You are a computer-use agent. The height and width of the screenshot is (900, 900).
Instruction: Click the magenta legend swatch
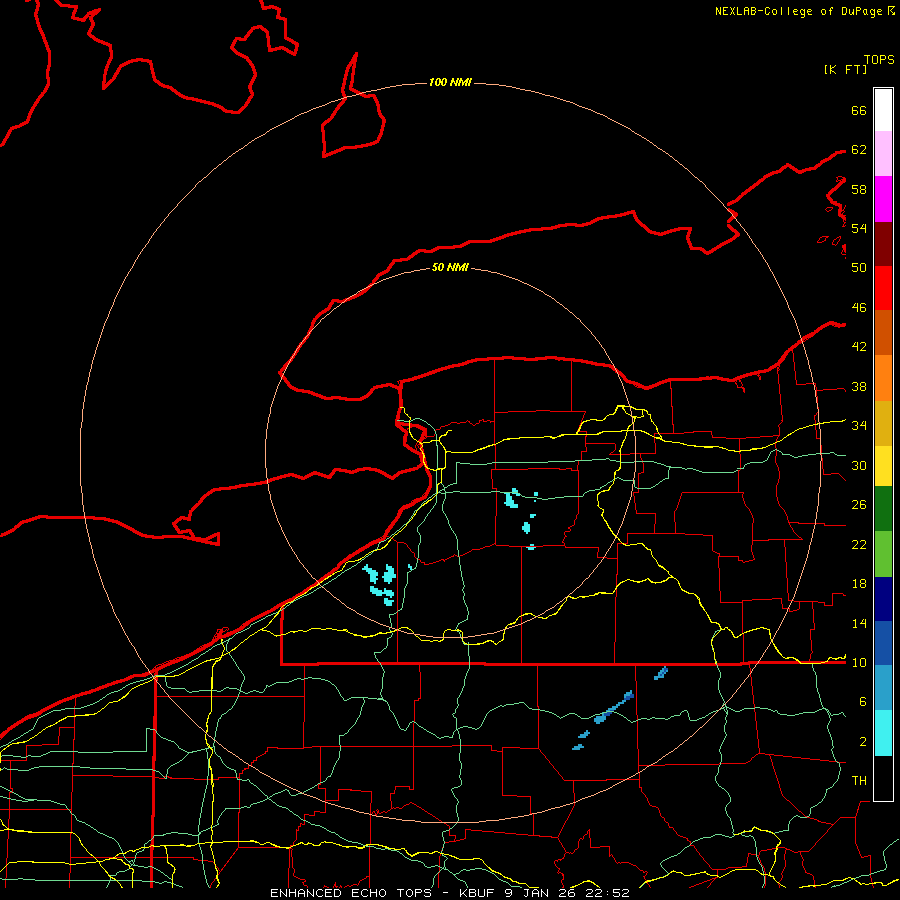[883, 199]
